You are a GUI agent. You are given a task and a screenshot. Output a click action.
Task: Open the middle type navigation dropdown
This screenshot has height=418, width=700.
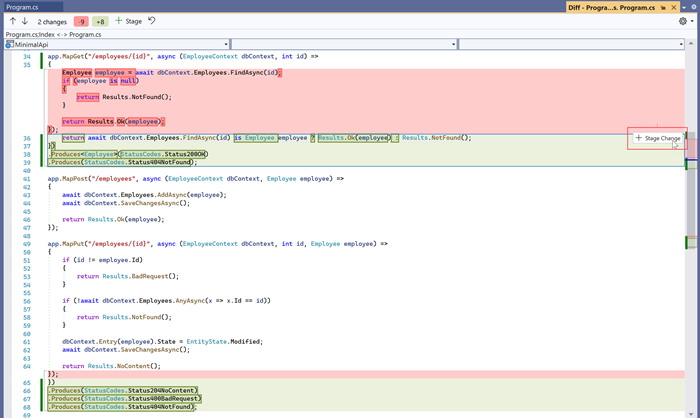coord(344,44)
